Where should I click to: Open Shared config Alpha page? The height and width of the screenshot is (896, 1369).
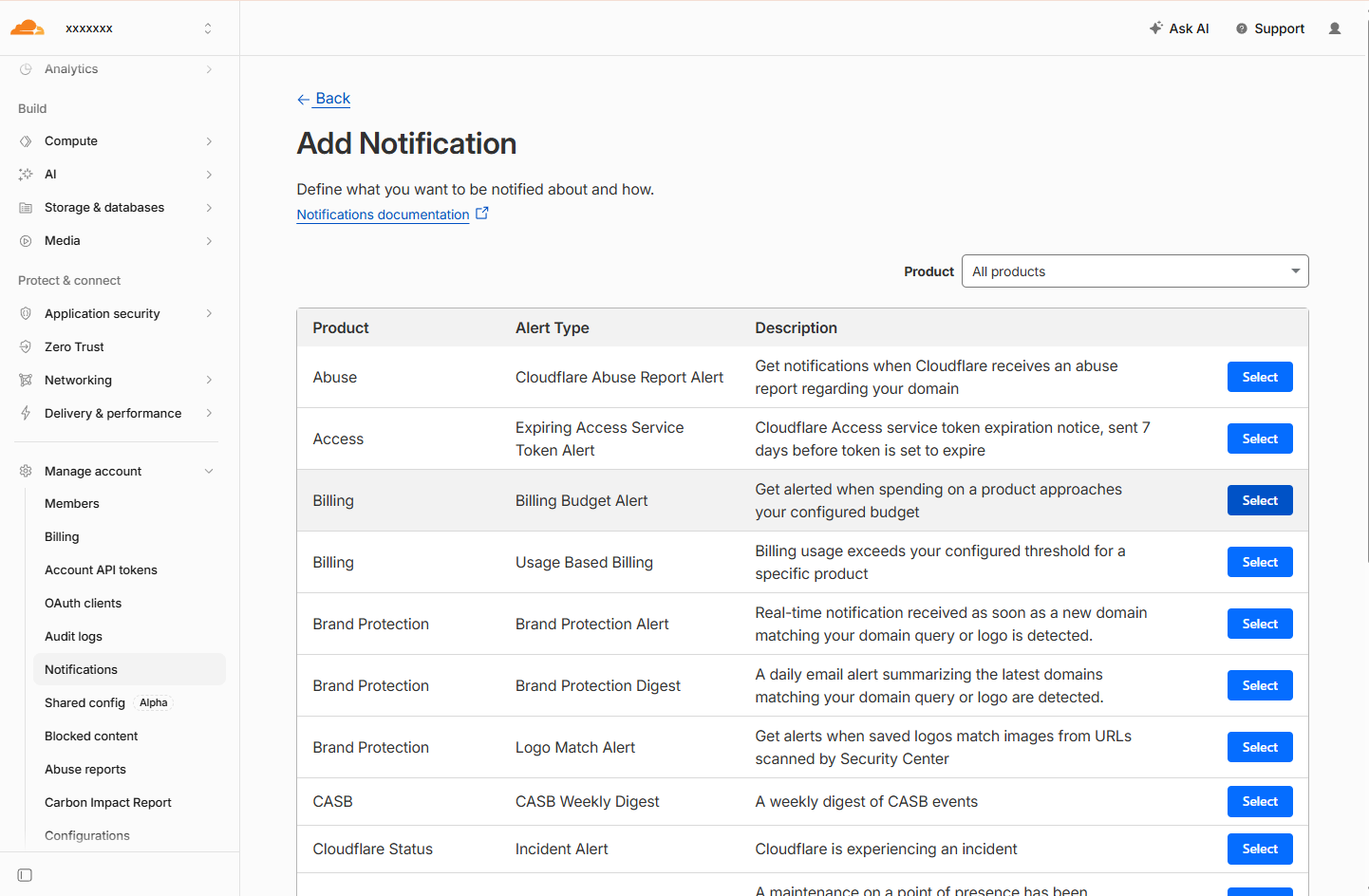[x=129, y=703]
